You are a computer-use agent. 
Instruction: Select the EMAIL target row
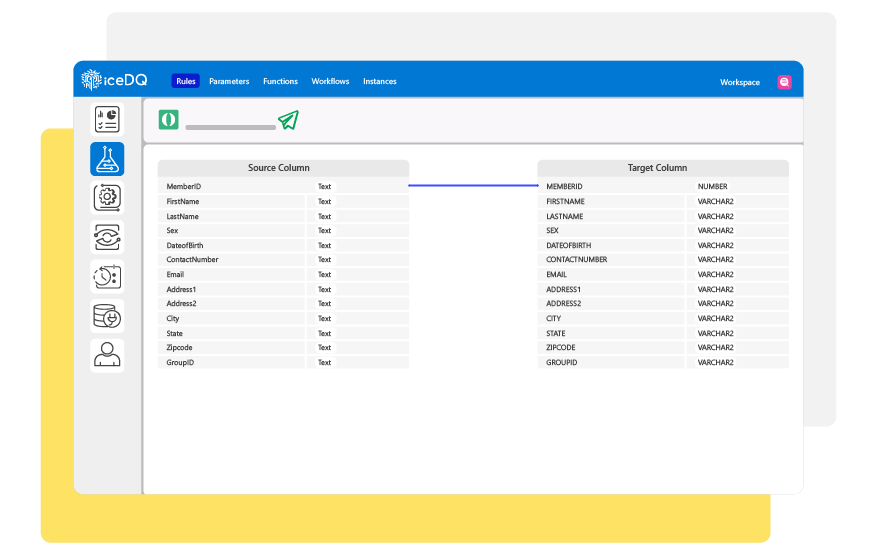663,275
